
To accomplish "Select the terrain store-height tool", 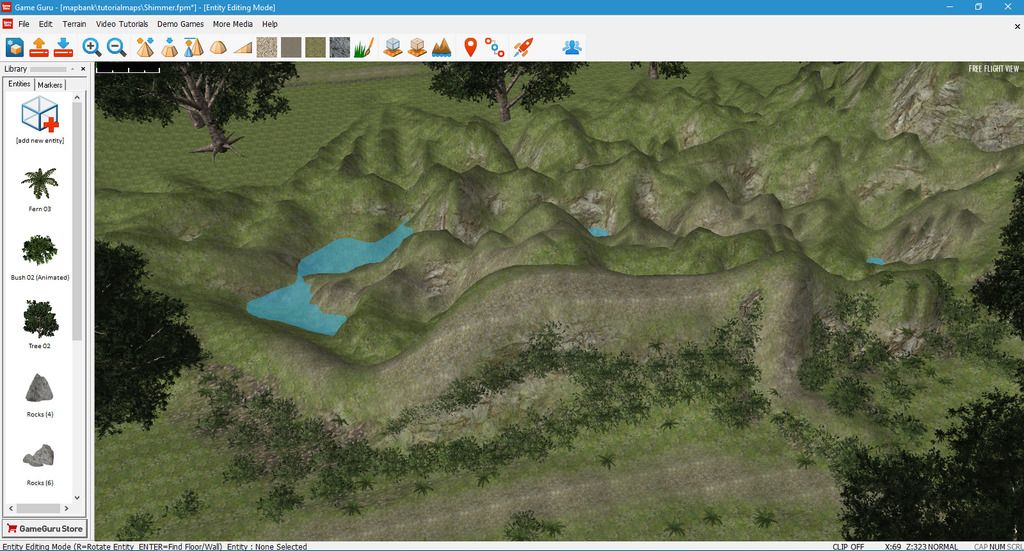I will (x=193, y=47).
